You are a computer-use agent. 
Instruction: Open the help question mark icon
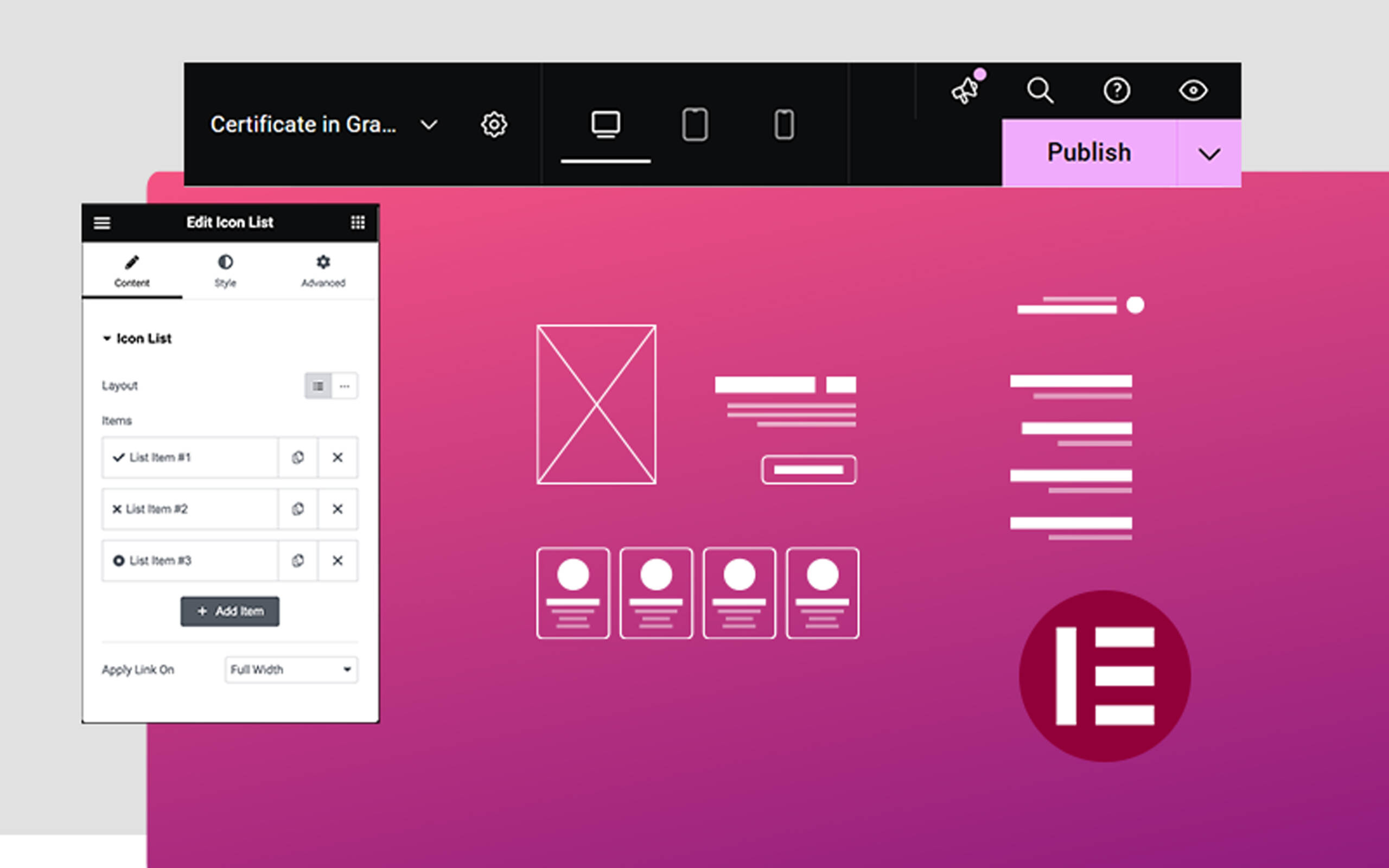point(1117,90)
